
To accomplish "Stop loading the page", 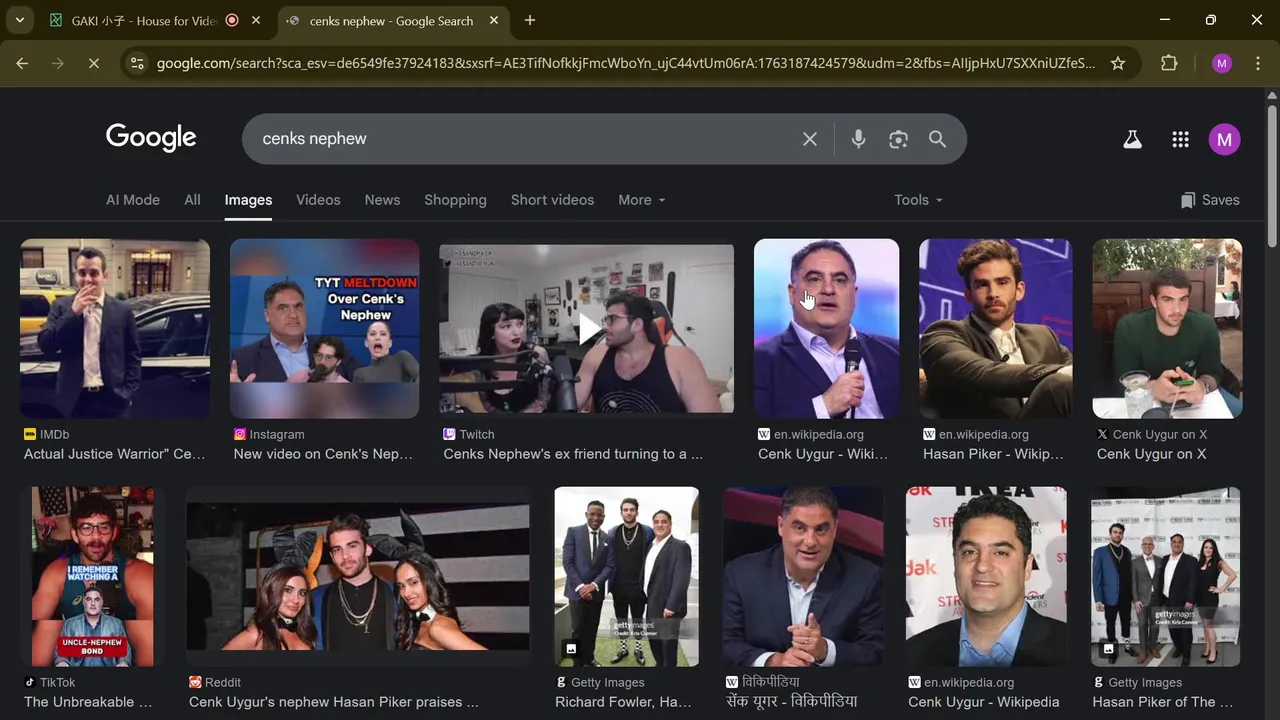I will (x=93, y=63).
